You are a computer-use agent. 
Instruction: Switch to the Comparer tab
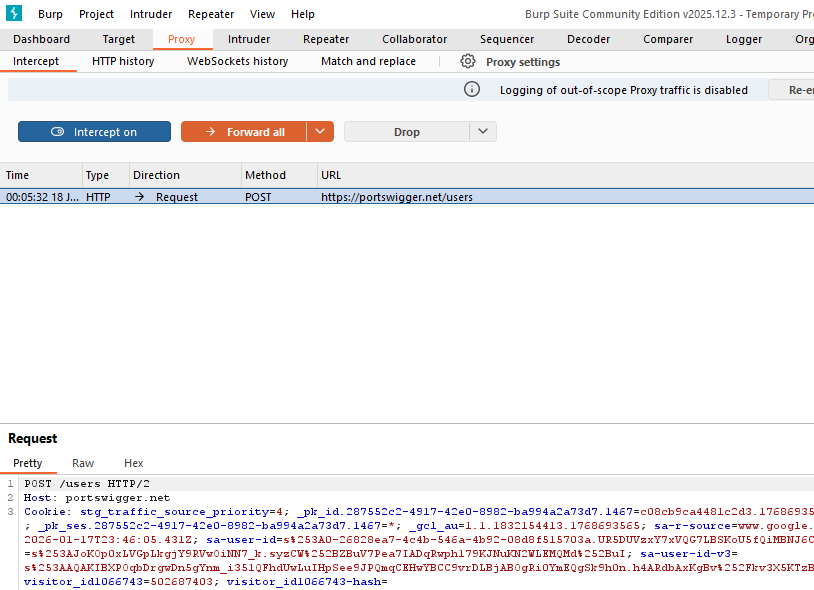point(668,39)
